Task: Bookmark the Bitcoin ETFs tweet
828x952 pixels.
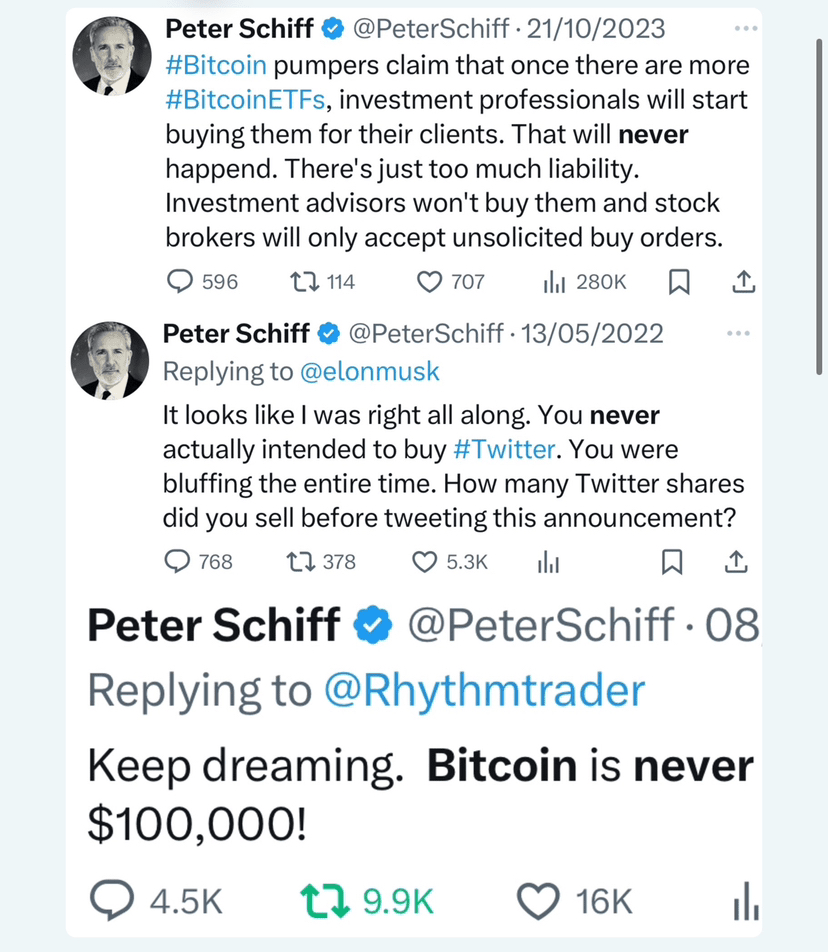Action: coord(678,284)
